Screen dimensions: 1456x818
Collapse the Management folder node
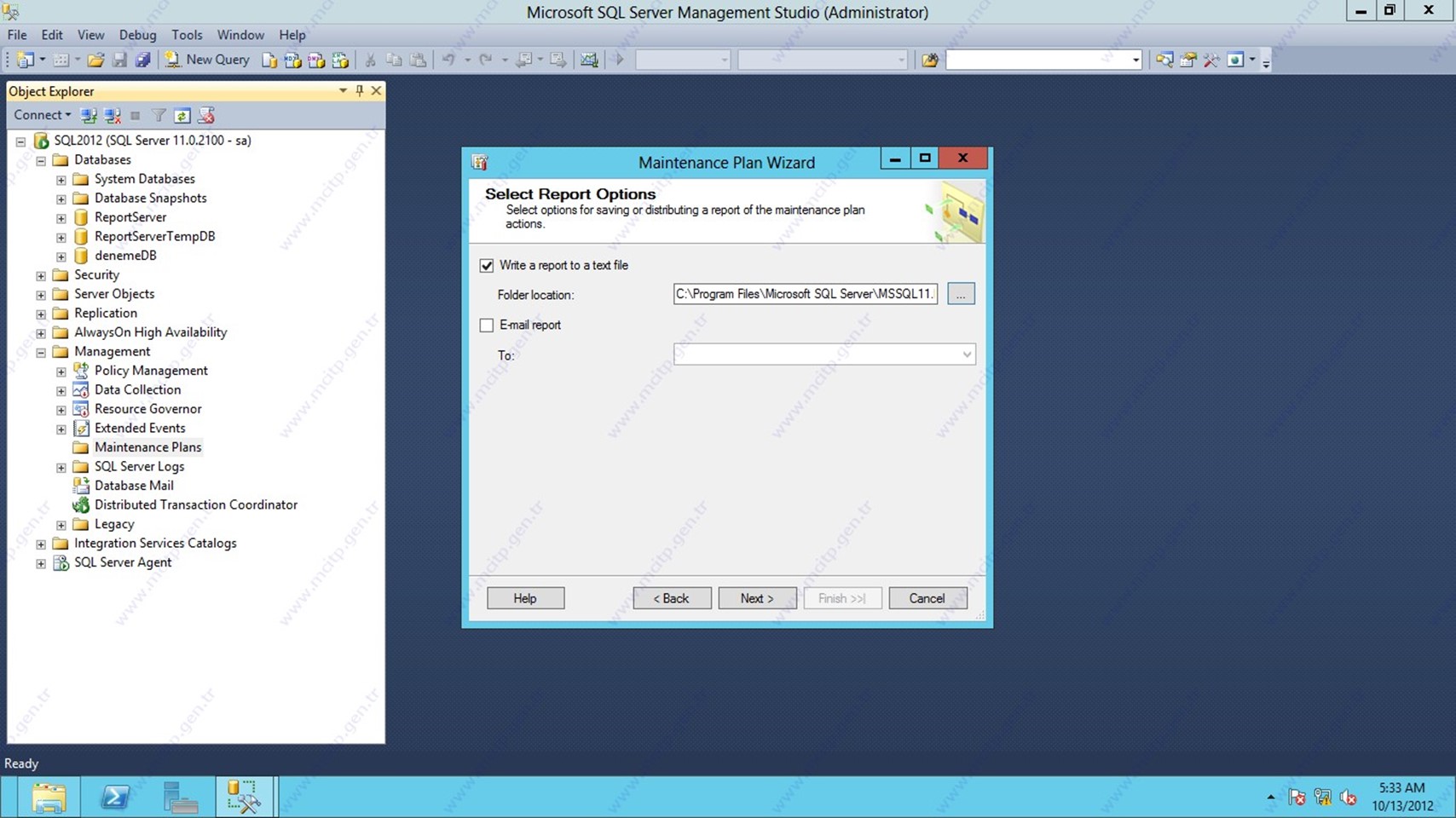pos(41,352)
